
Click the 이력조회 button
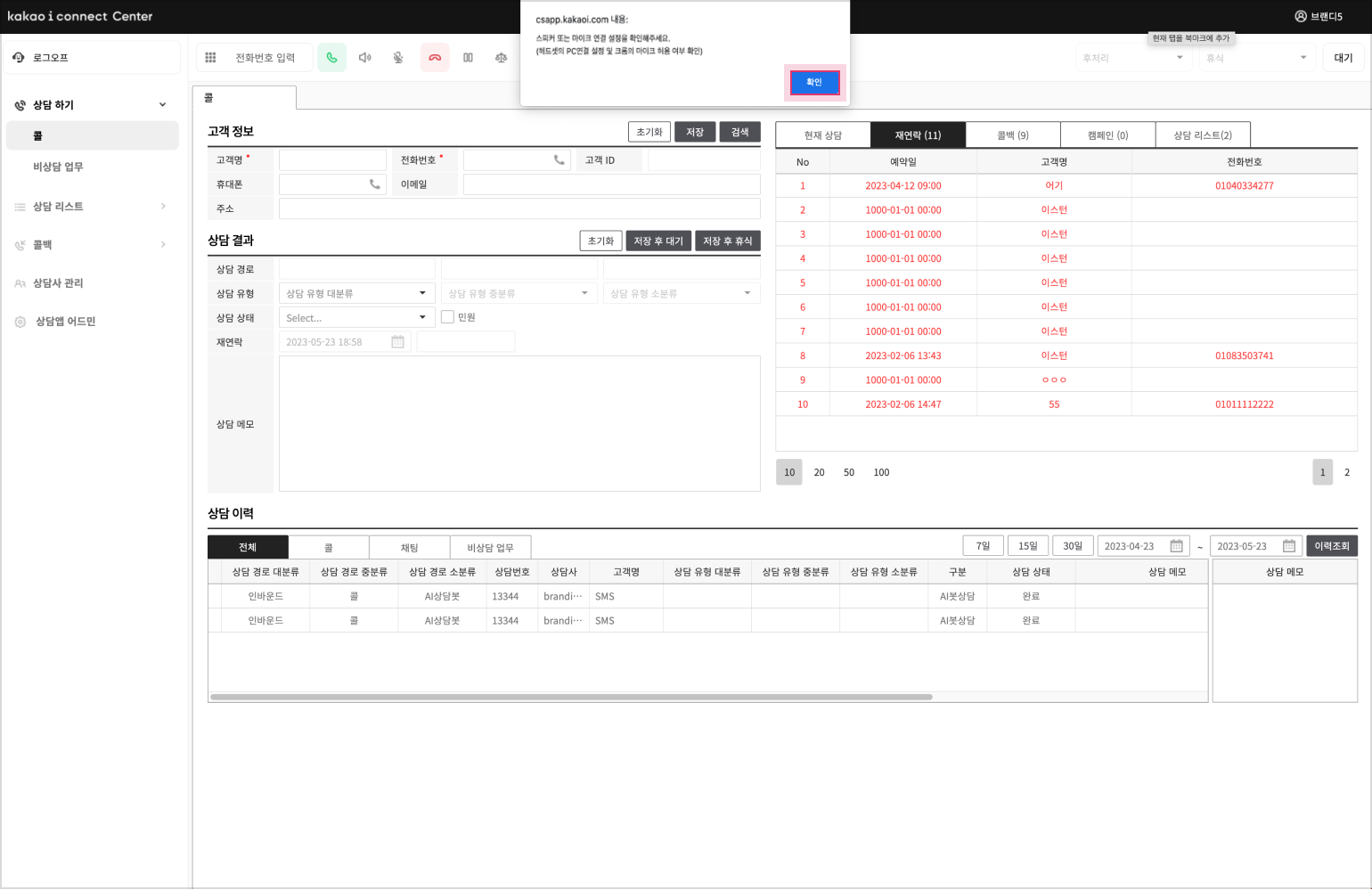tap(1331, 546)
